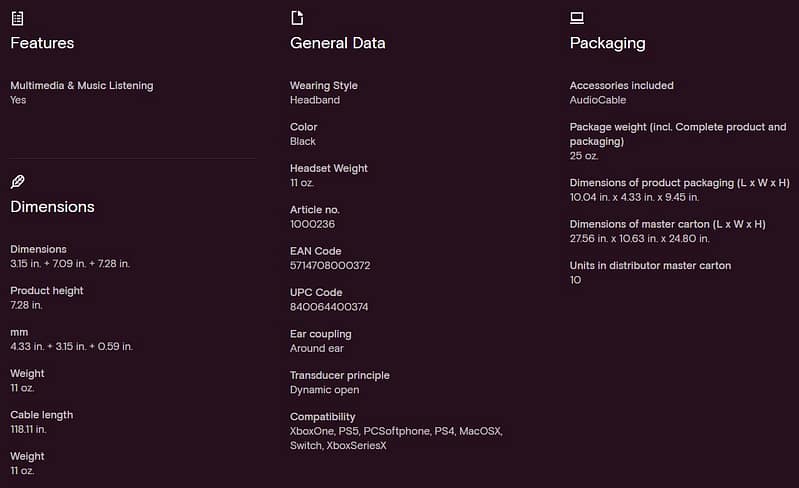This screenshot has height=488, width=799.
Task: Select the Dimensions heading
Action: pos(52,207)
